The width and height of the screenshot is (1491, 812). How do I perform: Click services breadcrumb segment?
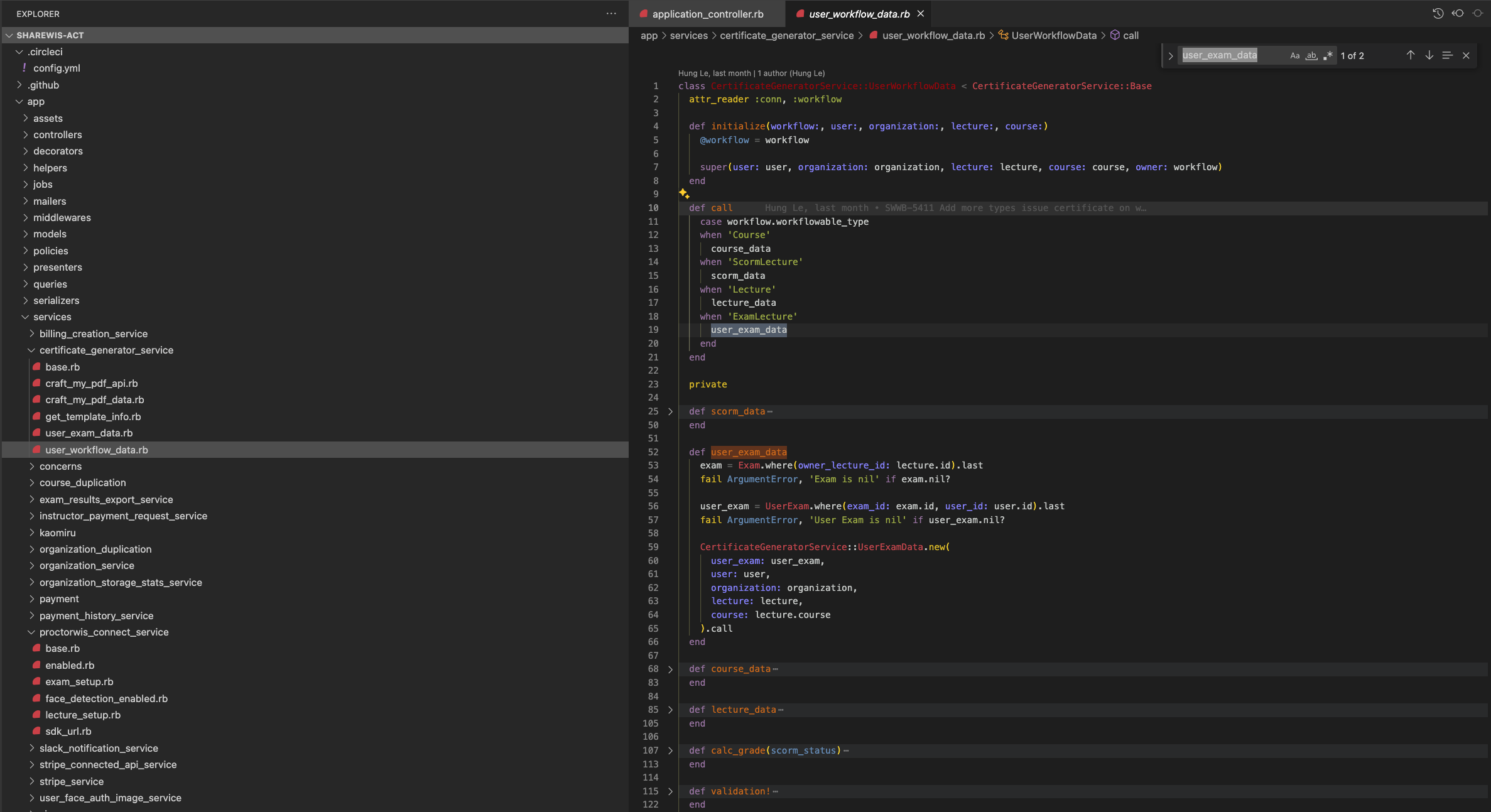tap(688, 35)
